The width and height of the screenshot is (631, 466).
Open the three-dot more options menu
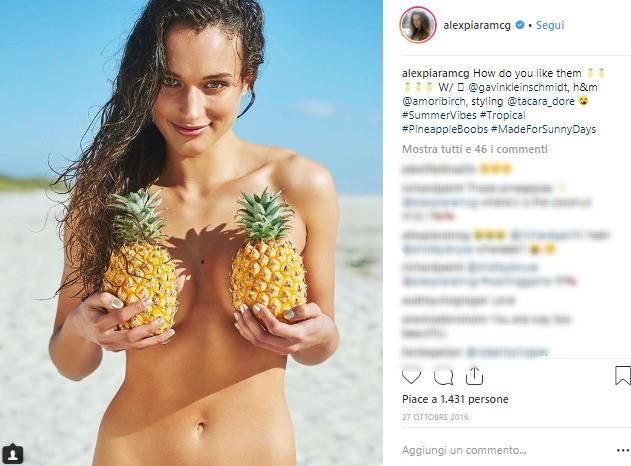(x=622, y=450)
